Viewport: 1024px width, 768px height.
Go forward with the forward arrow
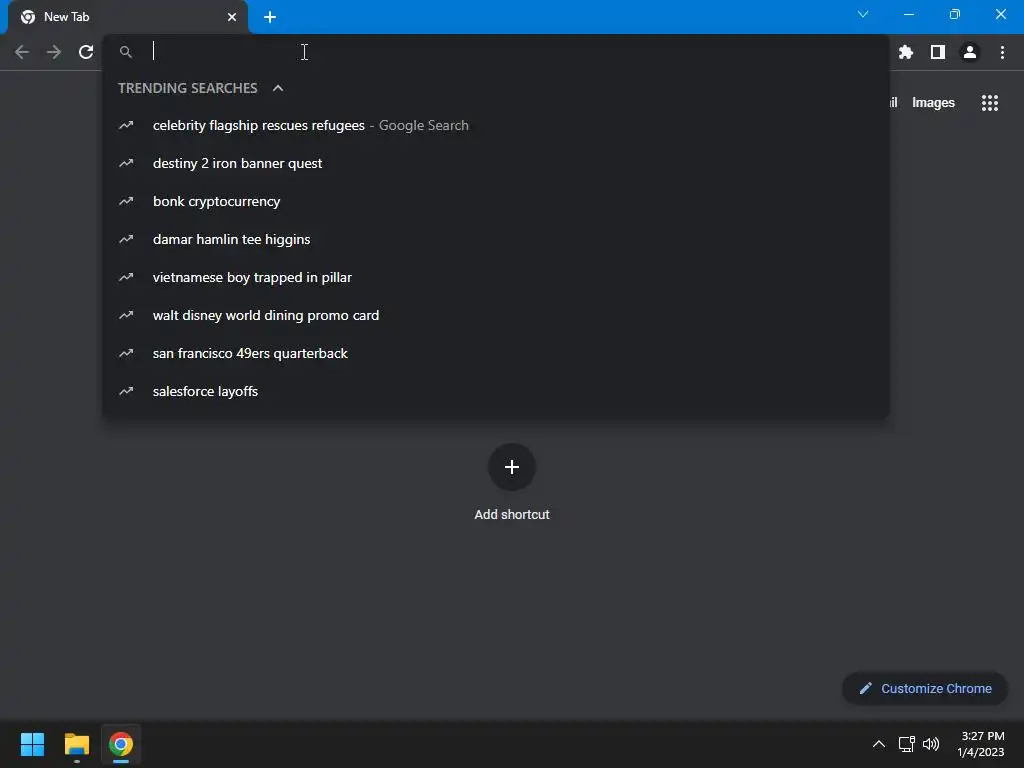click(x=54, y=52)
